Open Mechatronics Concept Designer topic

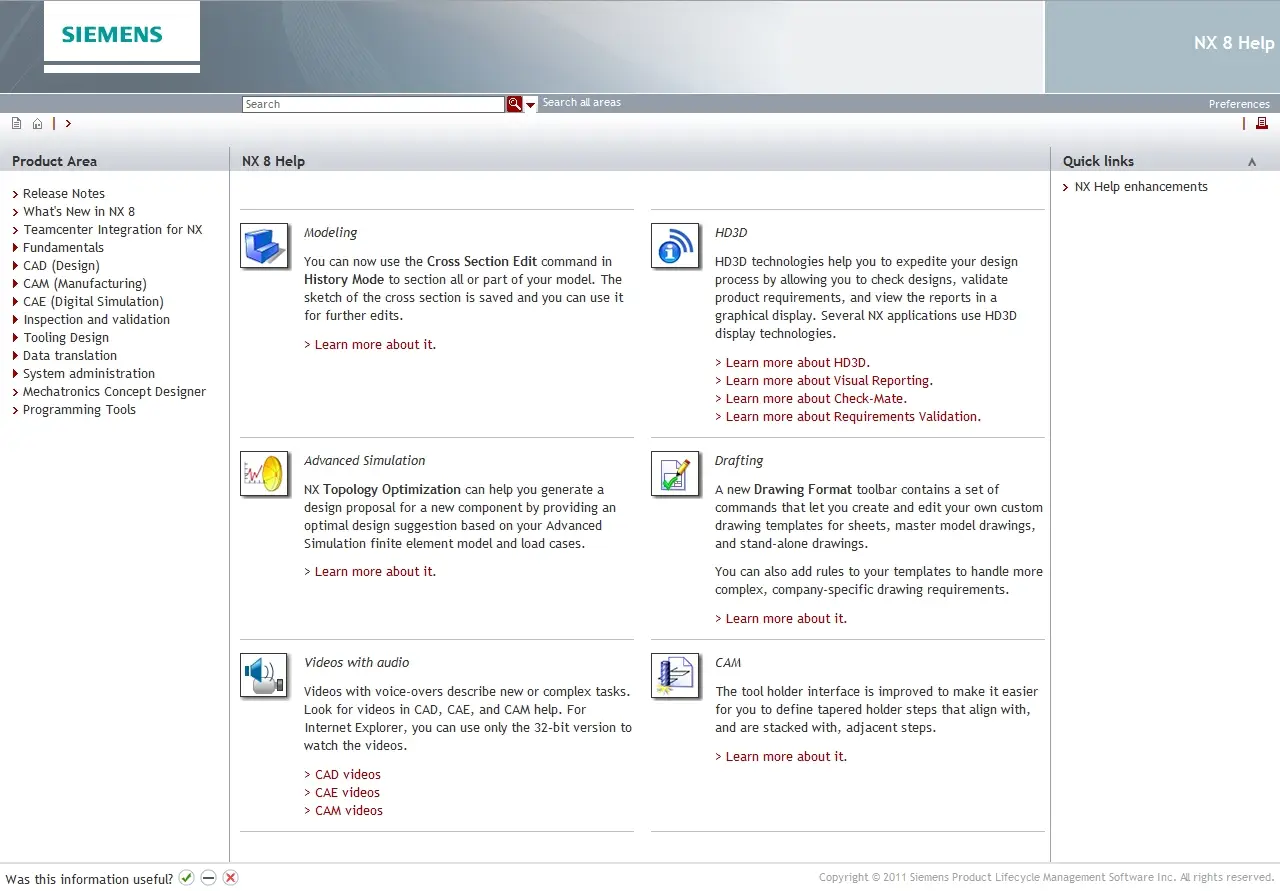point(115,392)
